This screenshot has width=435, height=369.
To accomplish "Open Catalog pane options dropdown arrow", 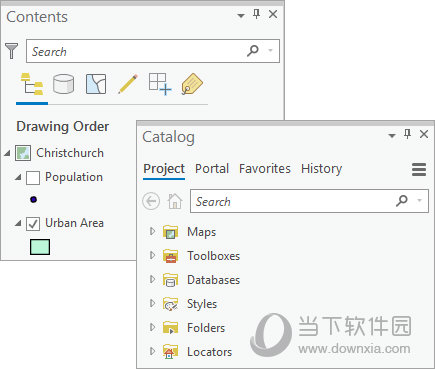I will [392, 135].
